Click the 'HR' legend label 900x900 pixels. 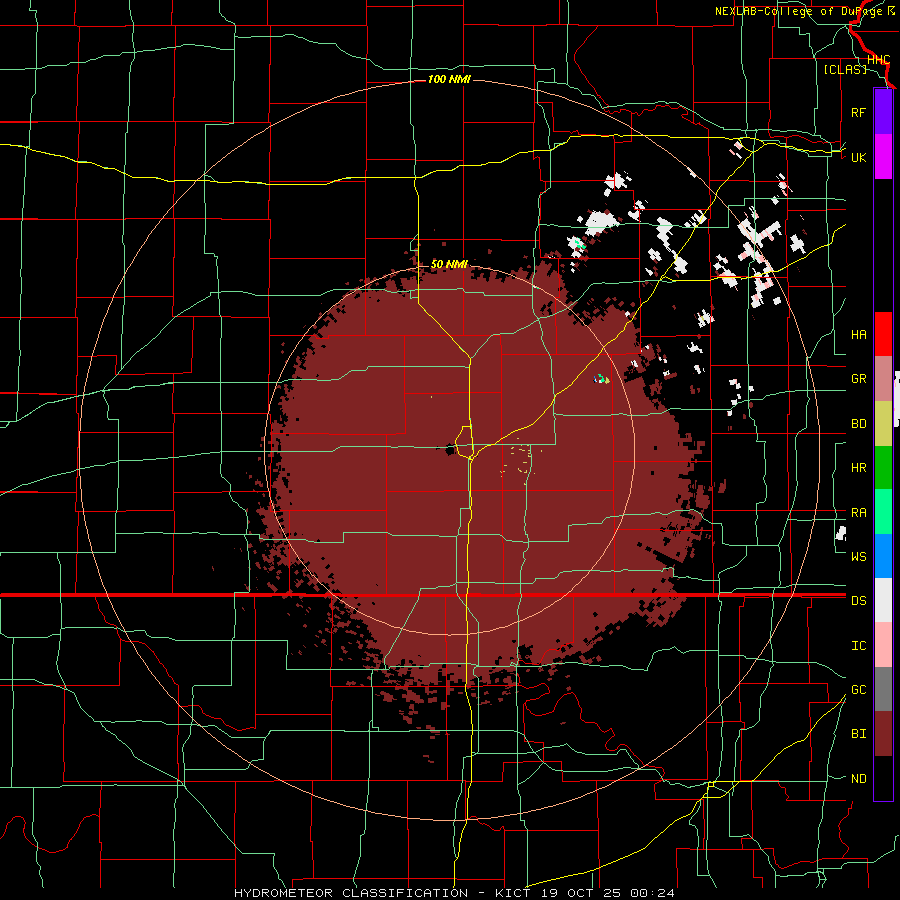pos(858,468)
